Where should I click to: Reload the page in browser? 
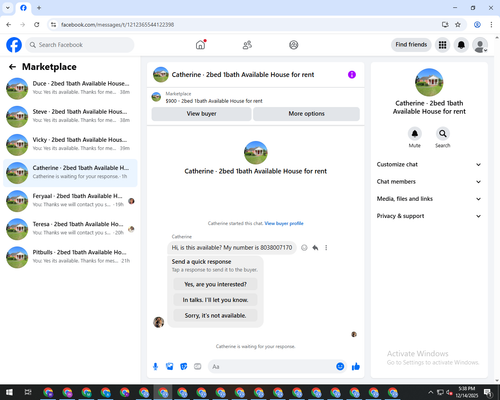pyautogui.click(x=37, y=25)
